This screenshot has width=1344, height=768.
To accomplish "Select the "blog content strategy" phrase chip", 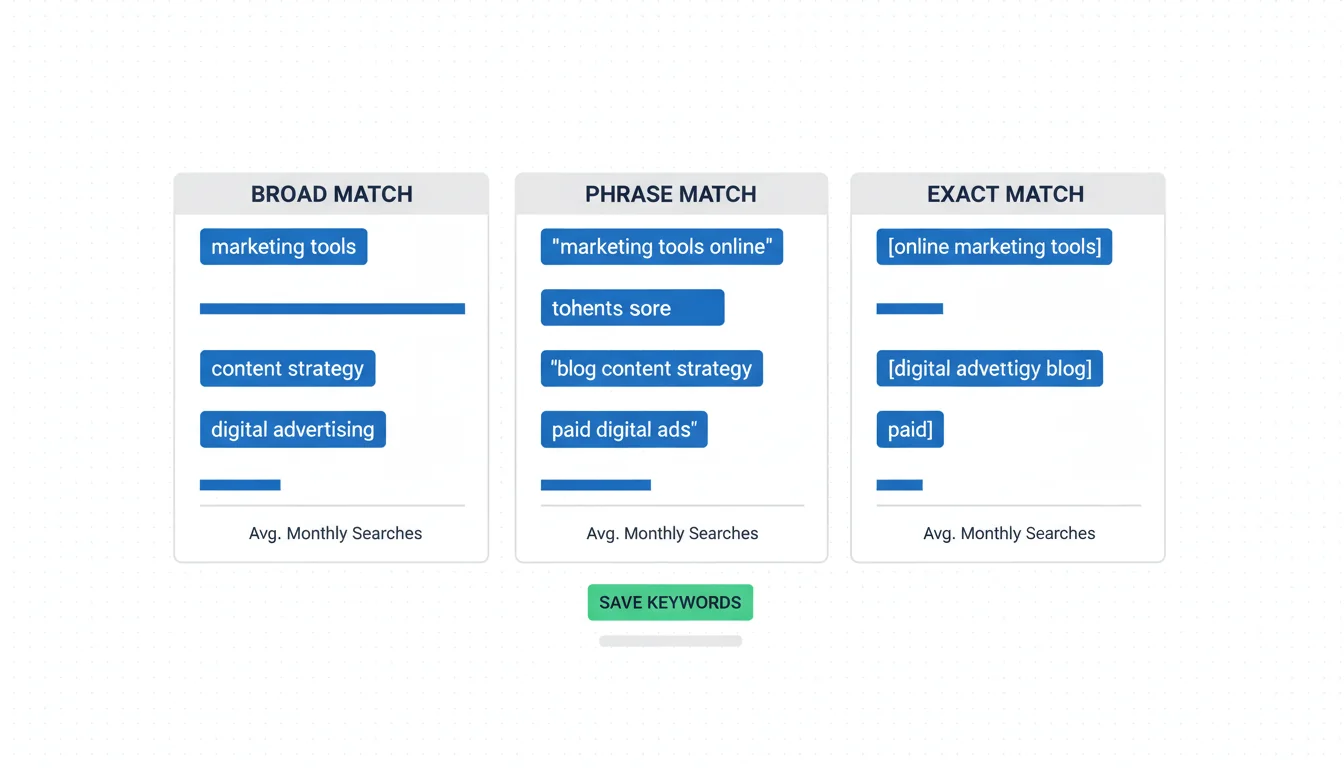I will tap(651, 369).
